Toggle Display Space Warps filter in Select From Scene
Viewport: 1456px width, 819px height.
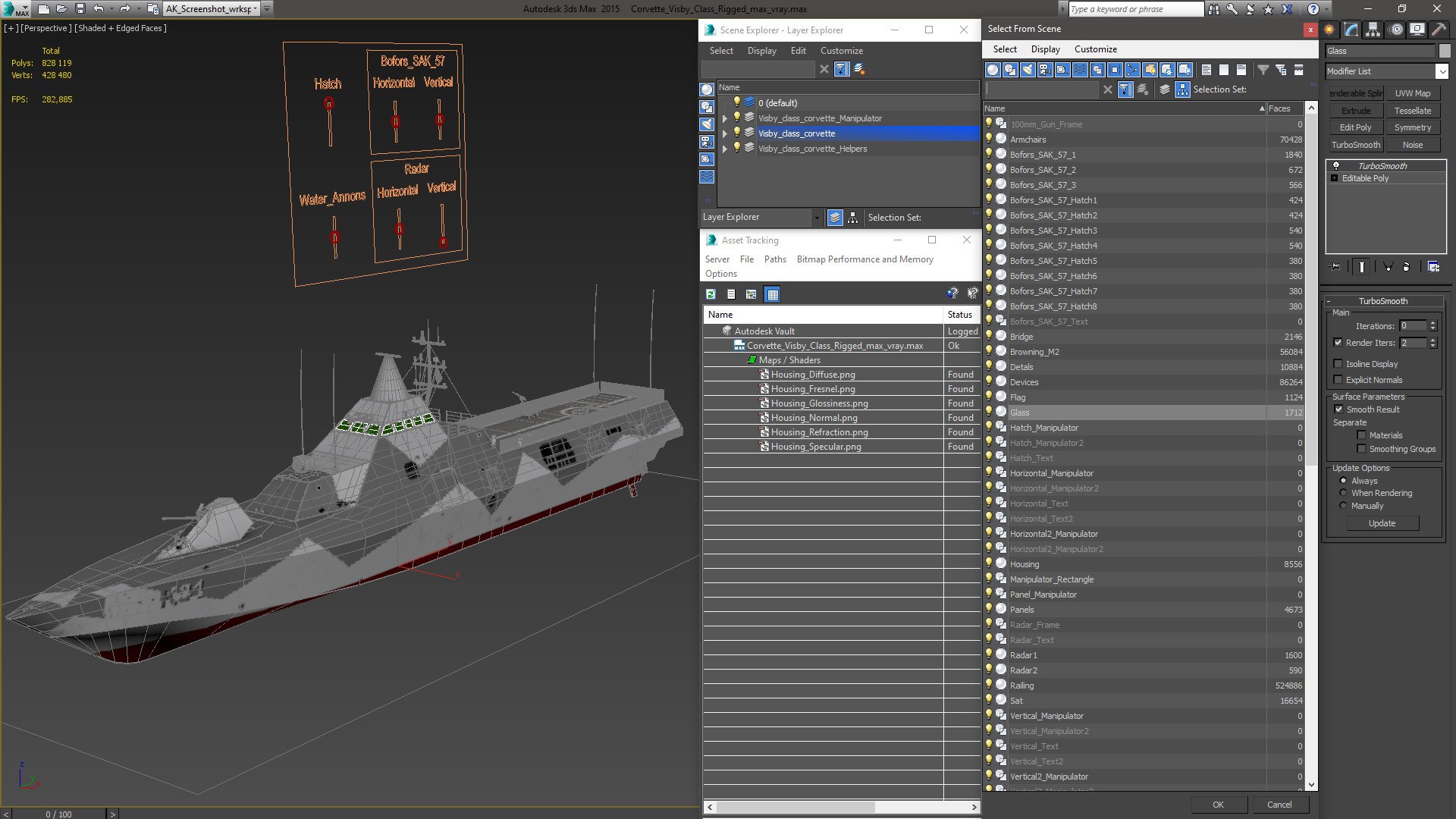click(1080, 70)
